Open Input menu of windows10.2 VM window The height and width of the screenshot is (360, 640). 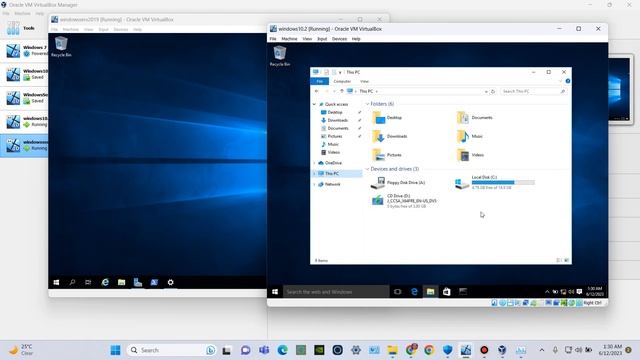click(x=322, y=39)
